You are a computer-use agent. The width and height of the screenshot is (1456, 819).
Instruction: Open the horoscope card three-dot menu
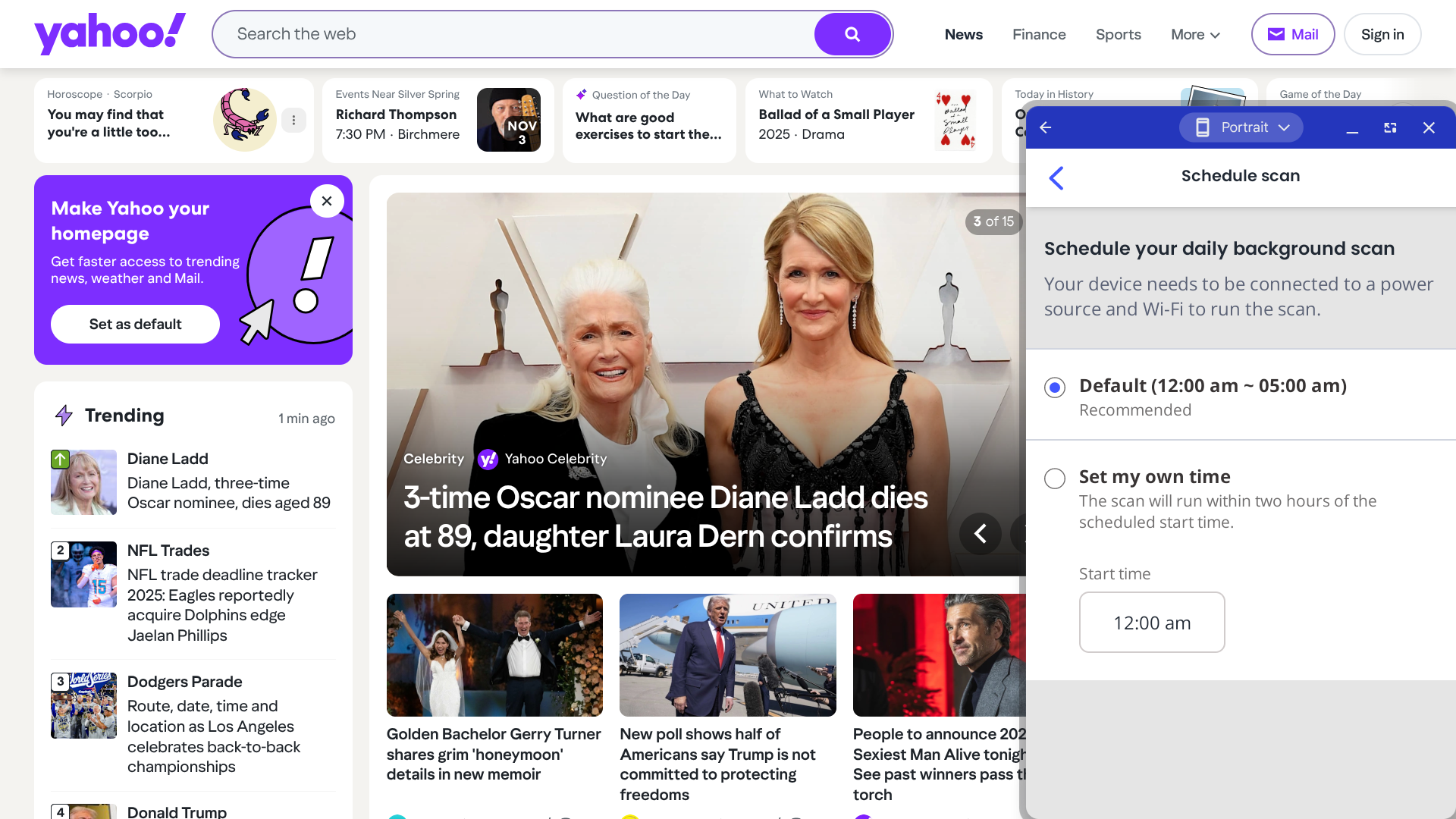pyautogui.click(x=293, y=120)
